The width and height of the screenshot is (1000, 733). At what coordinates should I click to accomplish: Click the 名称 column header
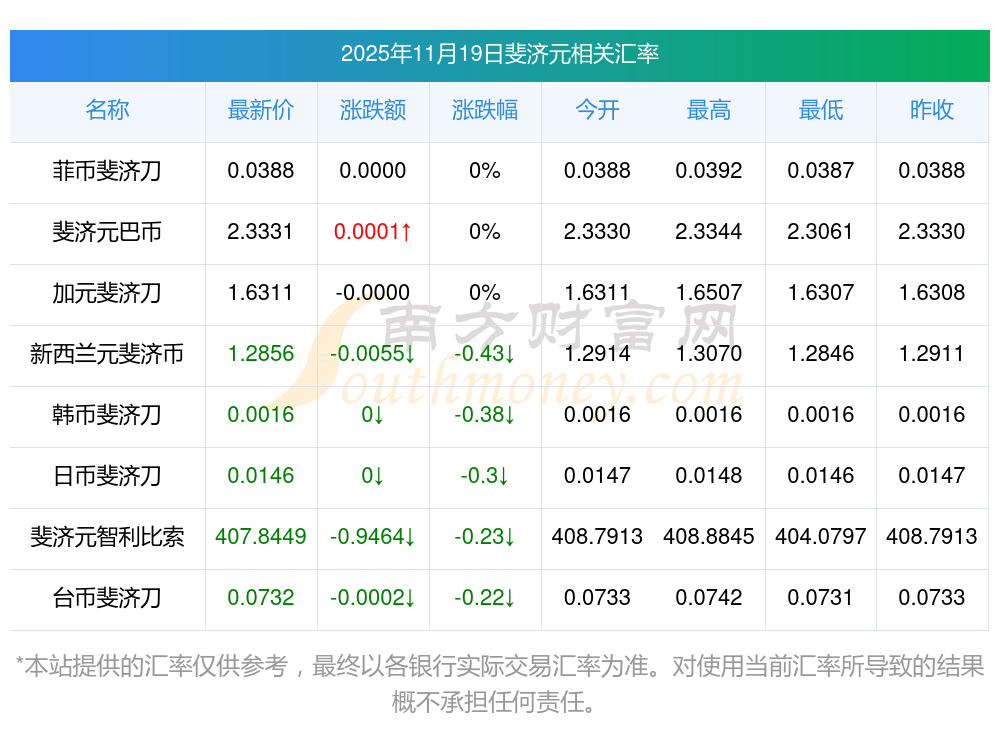pyautogui.click(x=107, y=111)
